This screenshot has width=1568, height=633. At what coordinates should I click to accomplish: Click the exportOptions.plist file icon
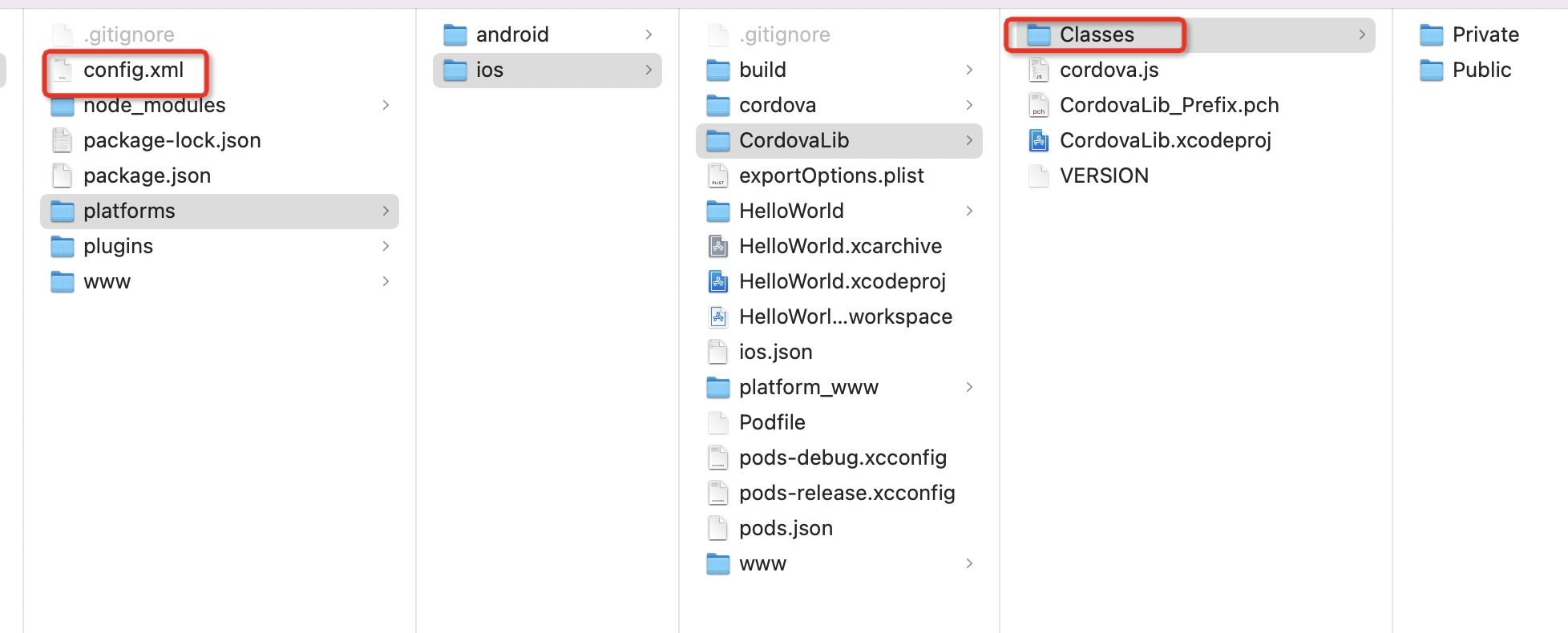point(717,175)
